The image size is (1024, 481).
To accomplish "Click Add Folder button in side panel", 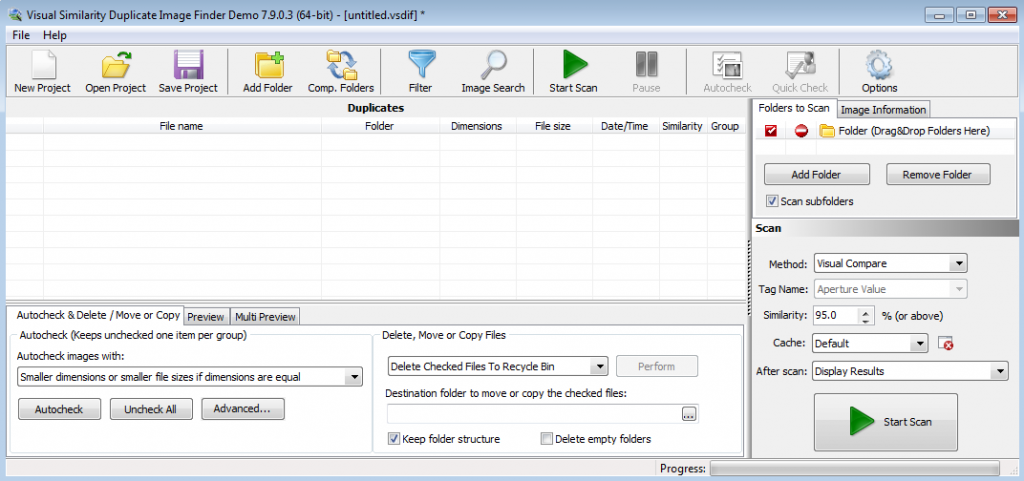I will pyautogui.click(x=816, y=175).
